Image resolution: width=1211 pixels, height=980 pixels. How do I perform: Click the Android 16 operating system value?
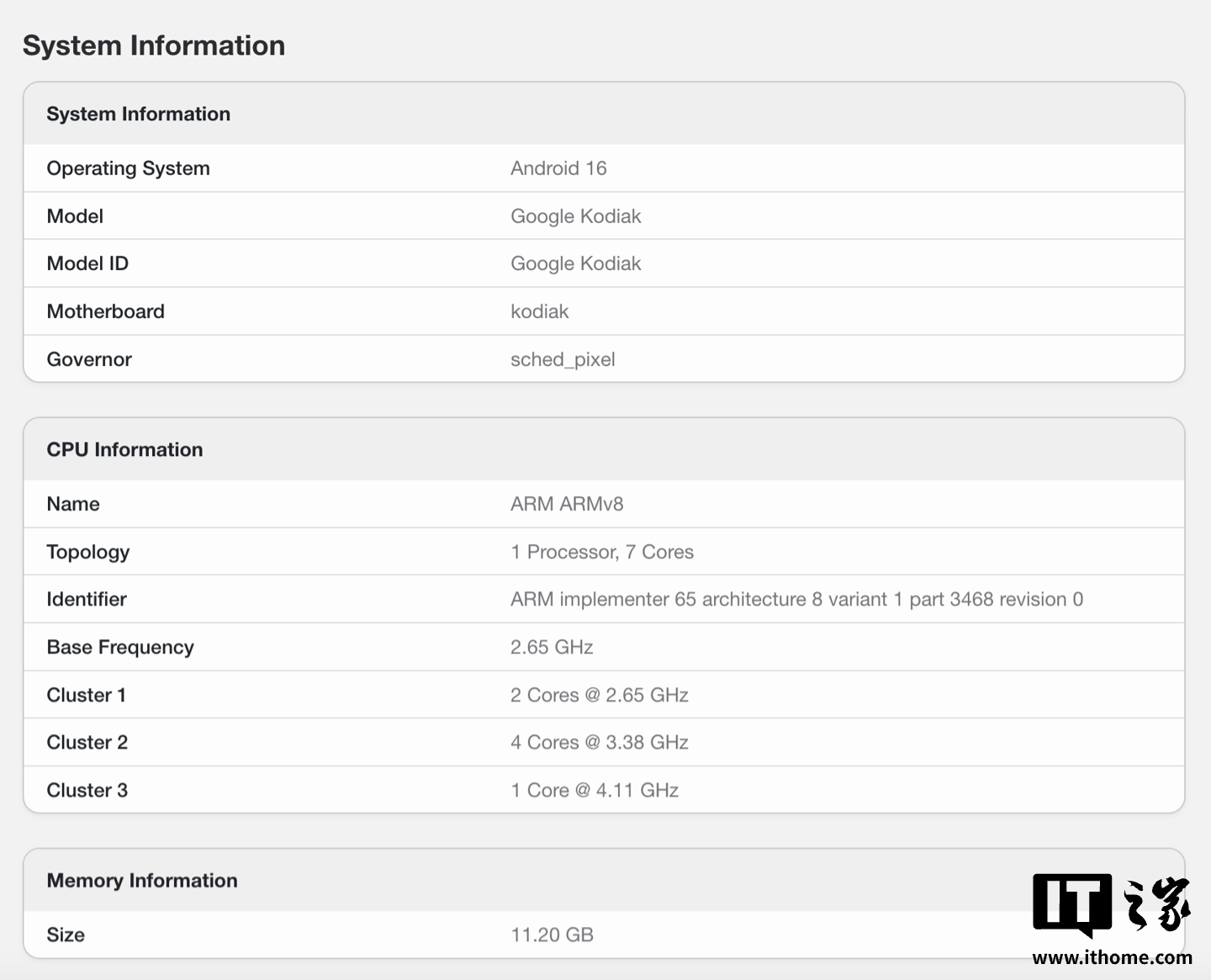558,168
